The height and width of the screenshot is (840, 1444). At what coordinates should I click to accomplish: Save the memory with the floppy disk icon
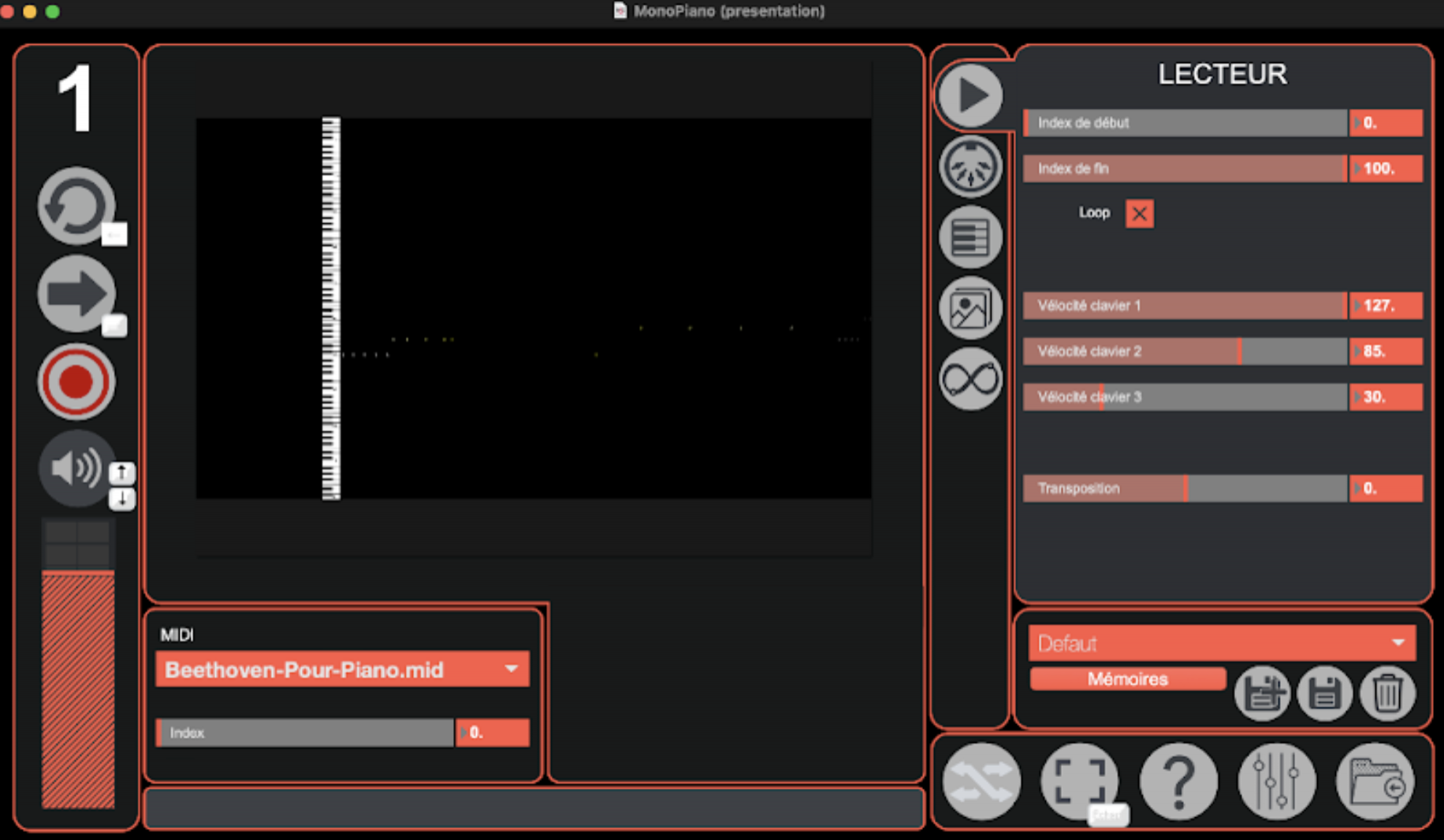[x=1324, y=693]
